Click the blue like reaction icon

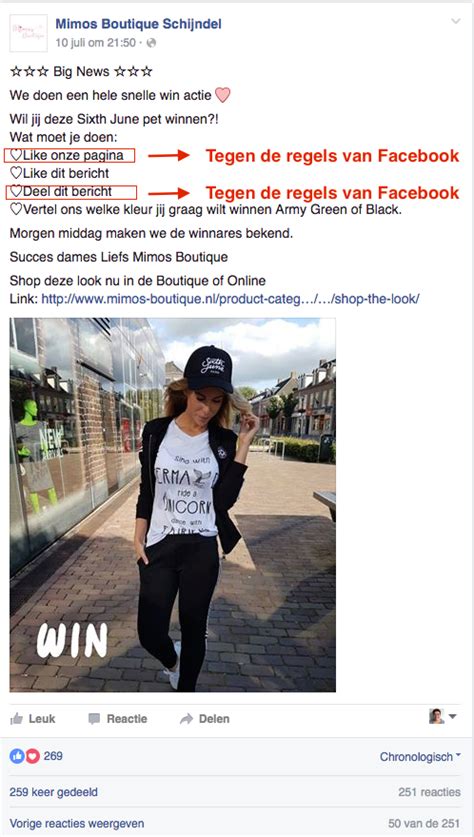coord(17,756)
